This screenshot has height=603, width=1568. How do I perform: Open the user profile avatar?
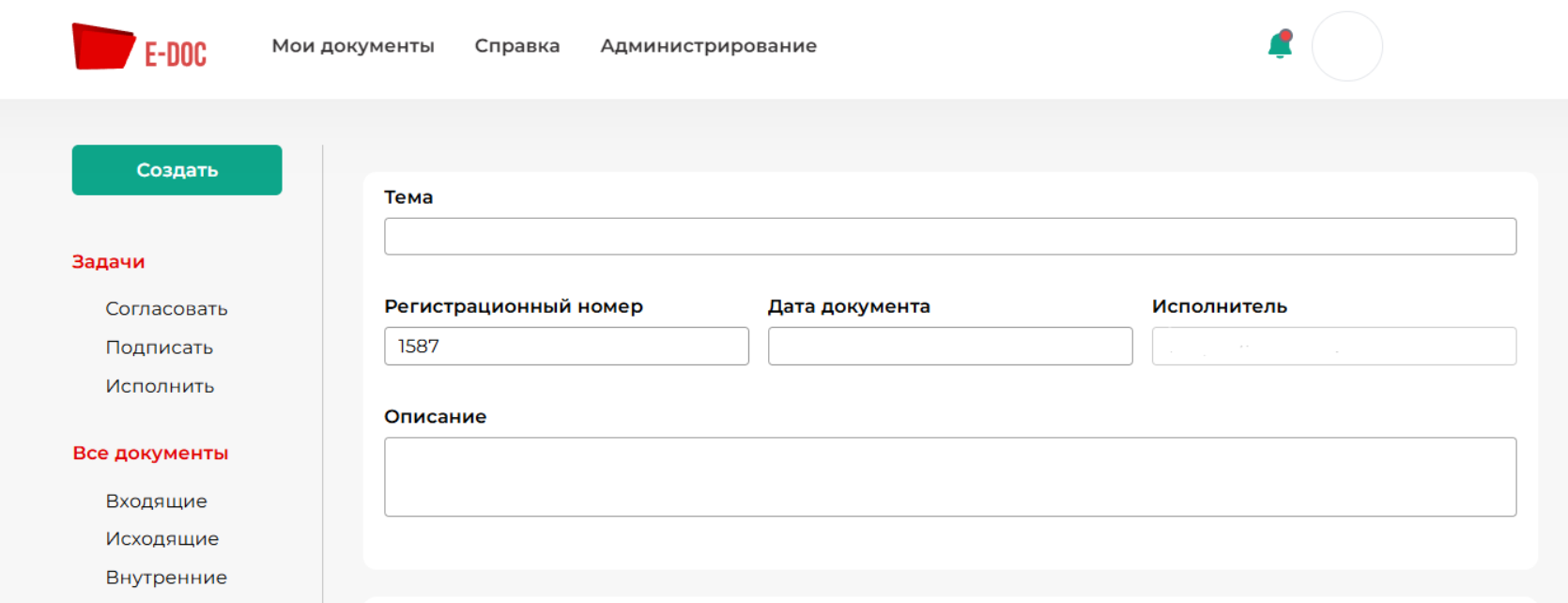[x=1346, y=46]
